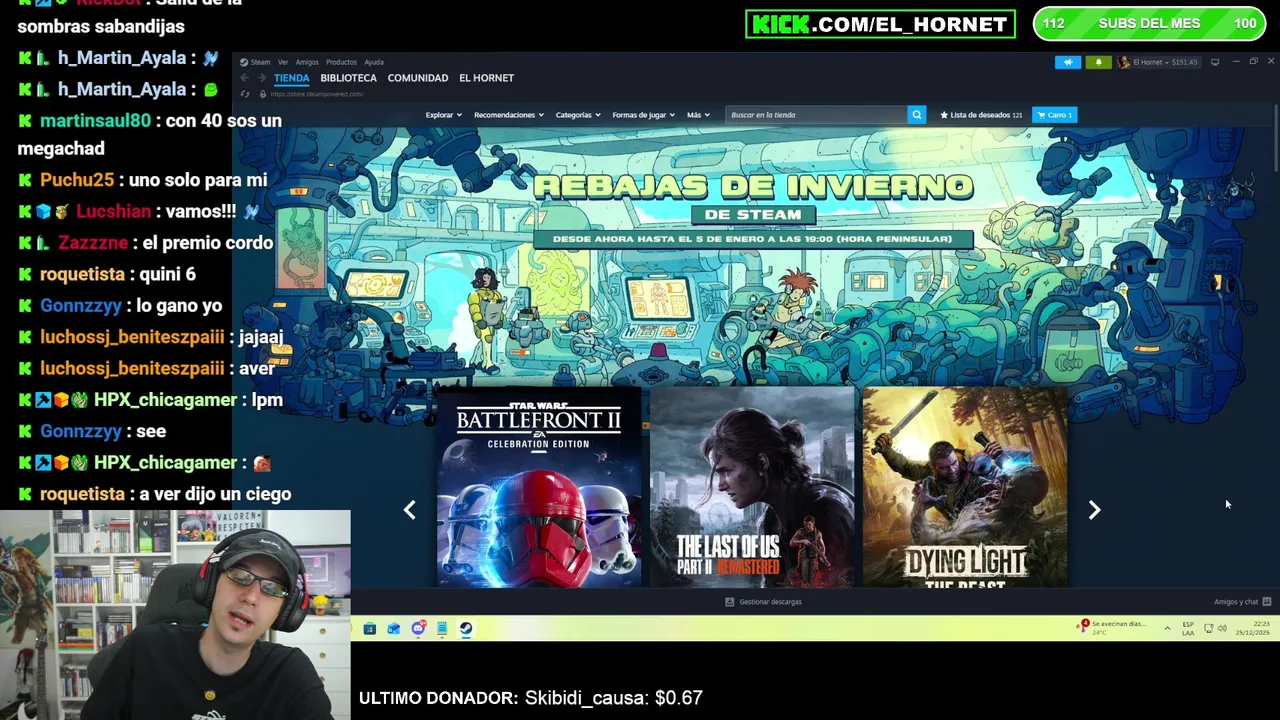The height and width of the screenshot is (720, 1280).
Task: Open the Carro shopping cart
Action: [x=1054, y=115]
